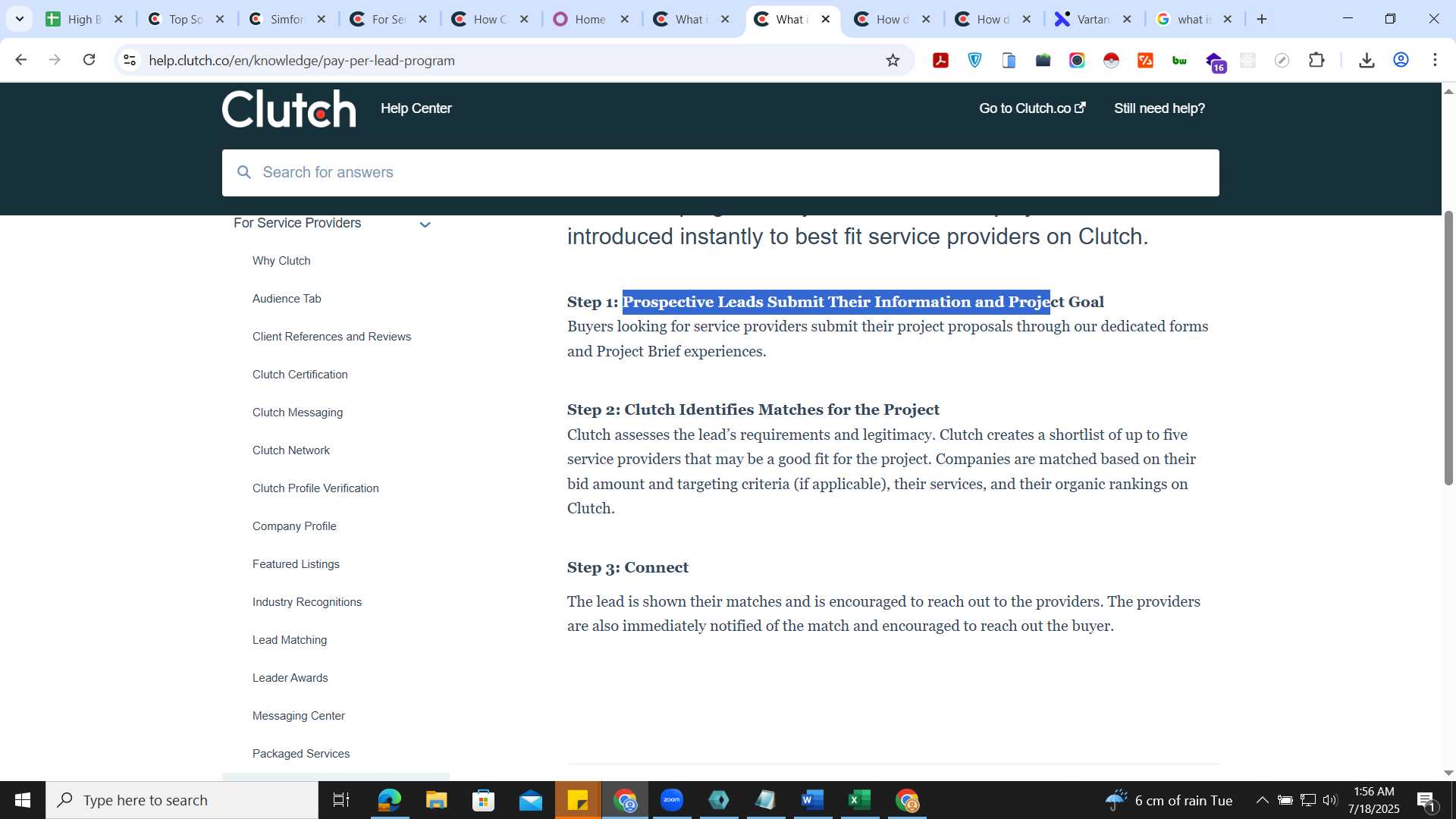The width and height of the screenshot is (1456, 819).
Task: Open the Clutch Messaging sidebar link
Action: (297, 413)
